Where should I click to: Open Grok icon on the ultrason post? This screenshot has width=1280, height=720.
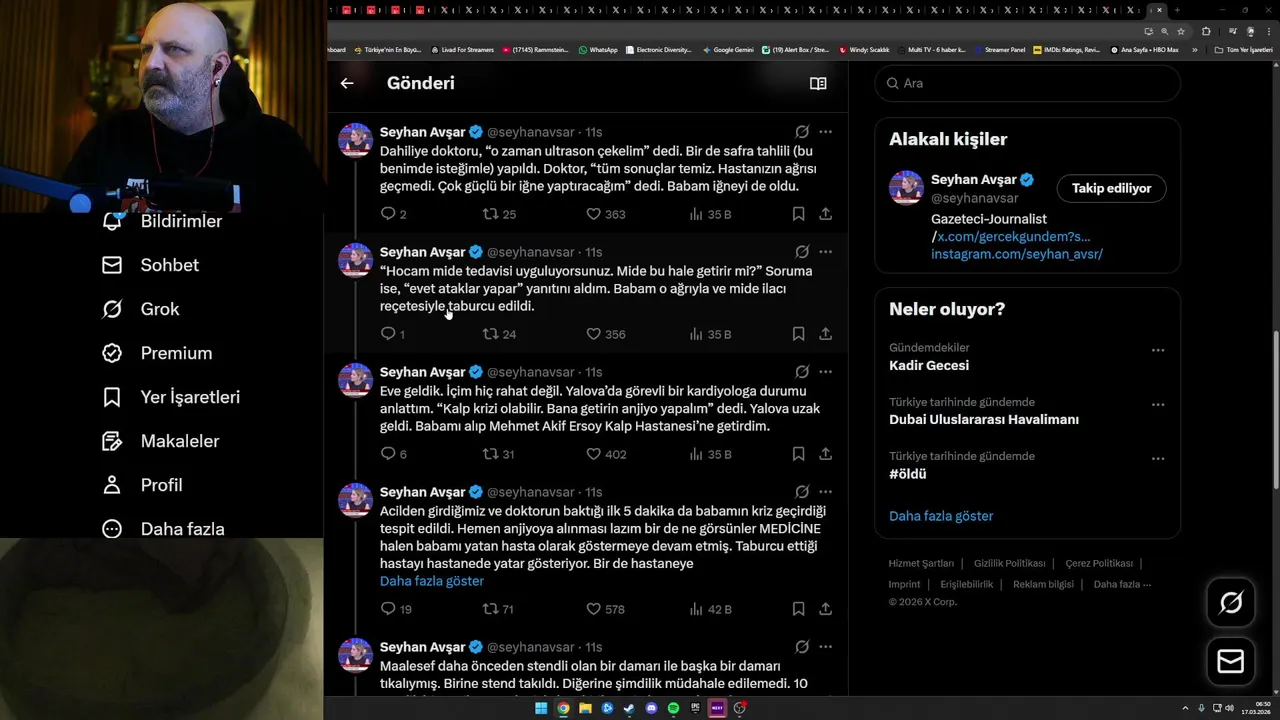pos(802,132)
